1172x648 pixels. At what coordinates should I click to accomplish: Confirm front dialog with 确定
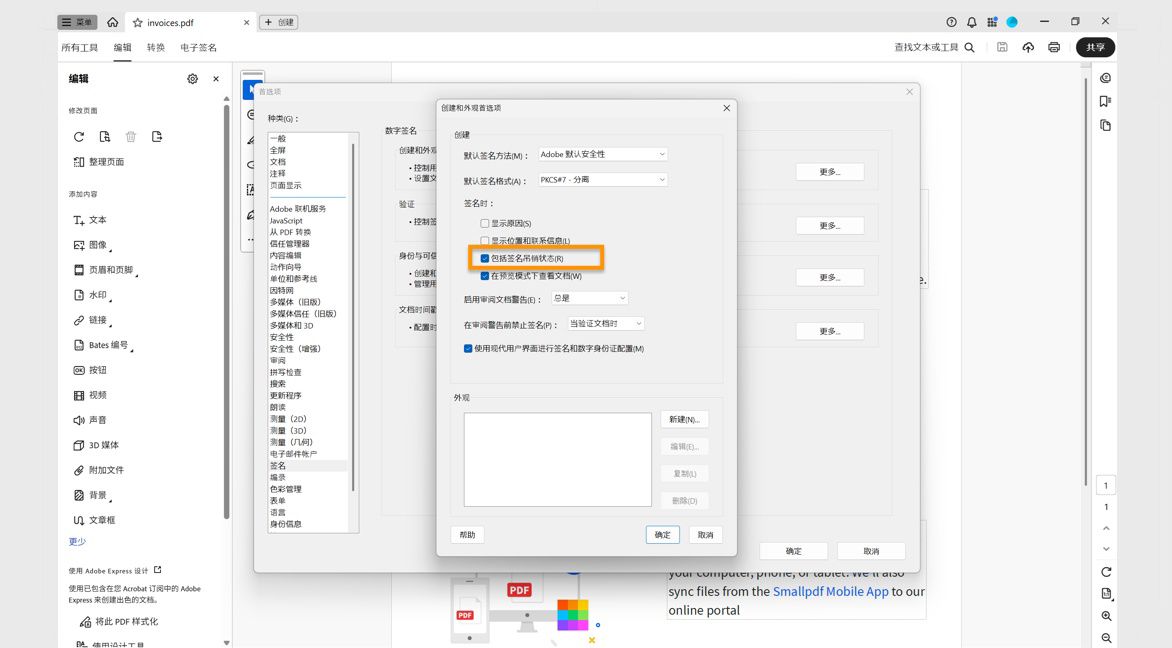click(x=663, y=535)
